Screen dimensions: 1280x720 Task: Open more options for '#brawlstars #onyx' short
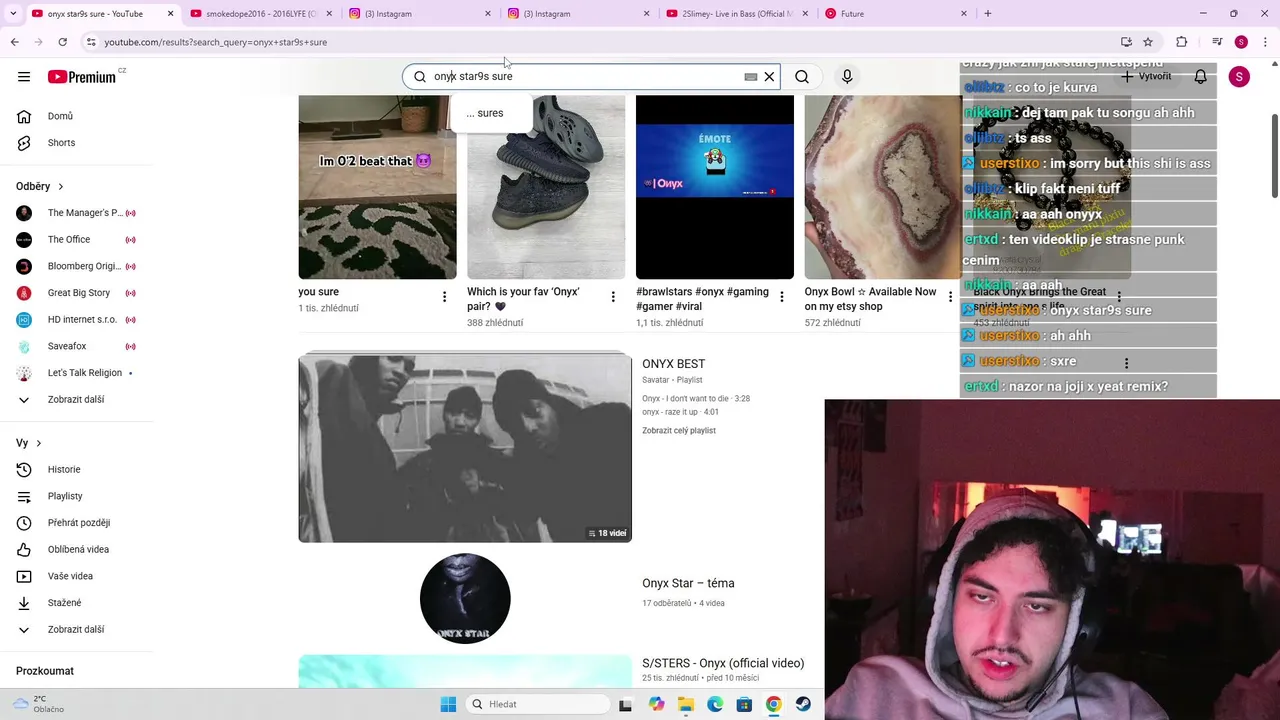click(782, 297)
